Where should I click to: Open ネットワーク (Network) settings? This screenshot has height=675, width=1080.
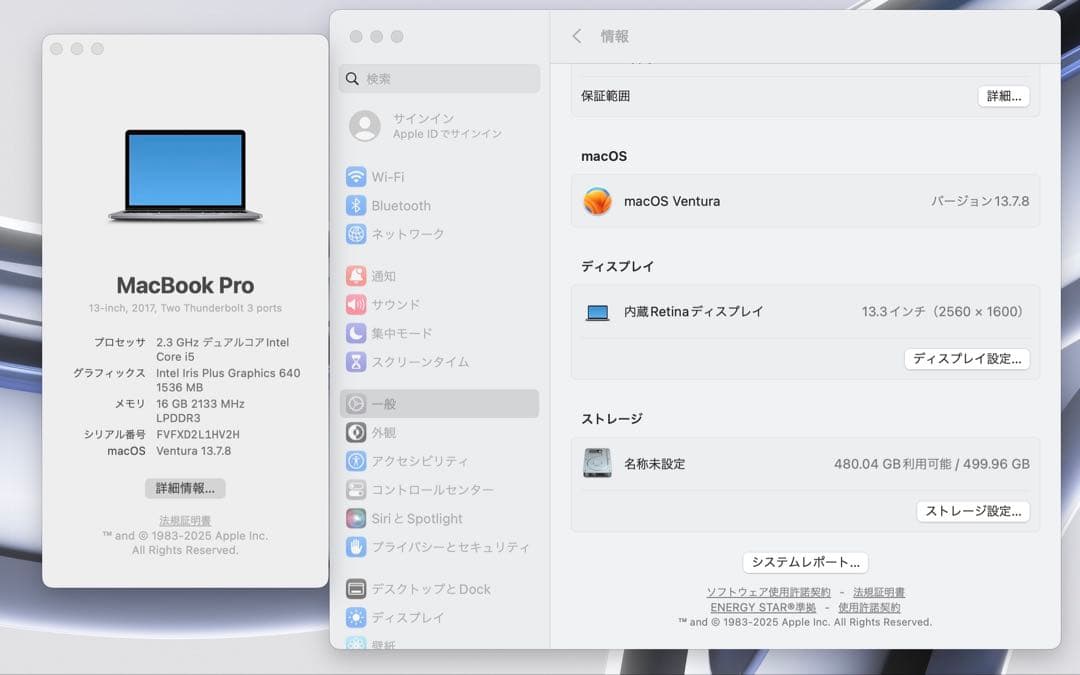pyautogui.click(x=405, y=233)
